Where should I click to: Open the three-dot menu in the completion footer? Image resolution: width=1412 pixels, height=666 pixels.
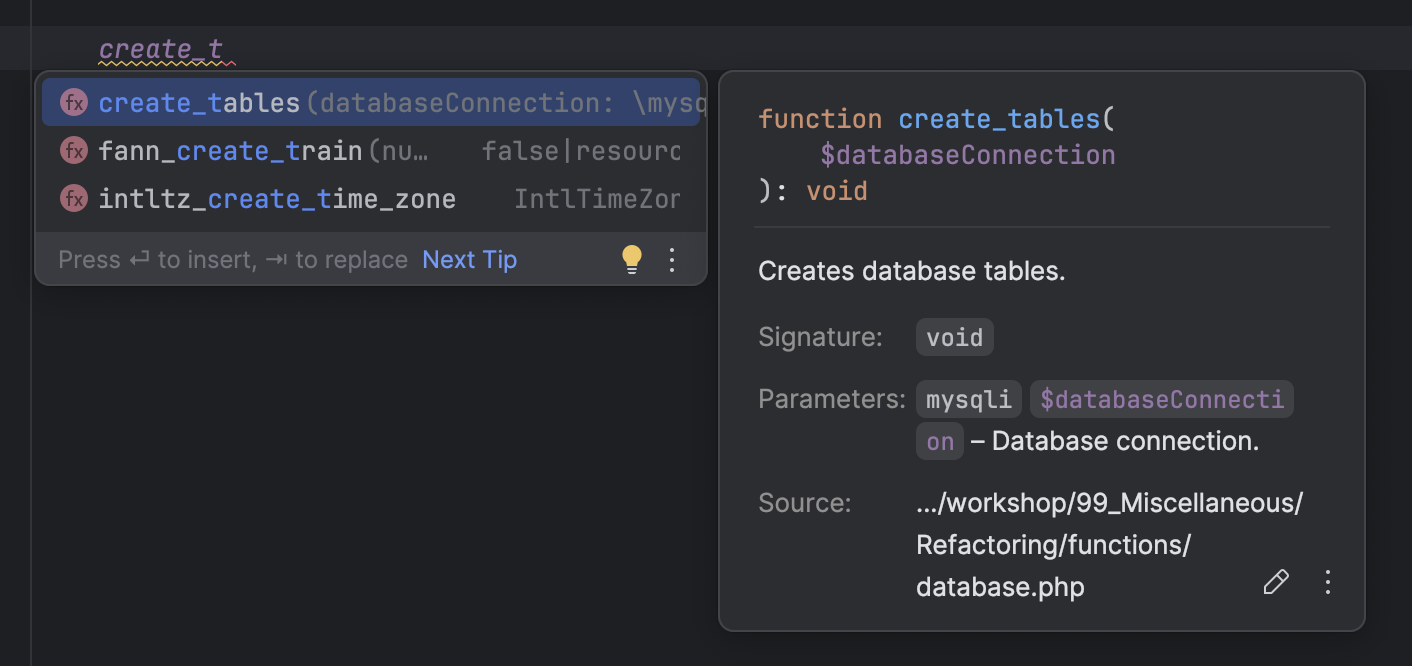[671, 259]
